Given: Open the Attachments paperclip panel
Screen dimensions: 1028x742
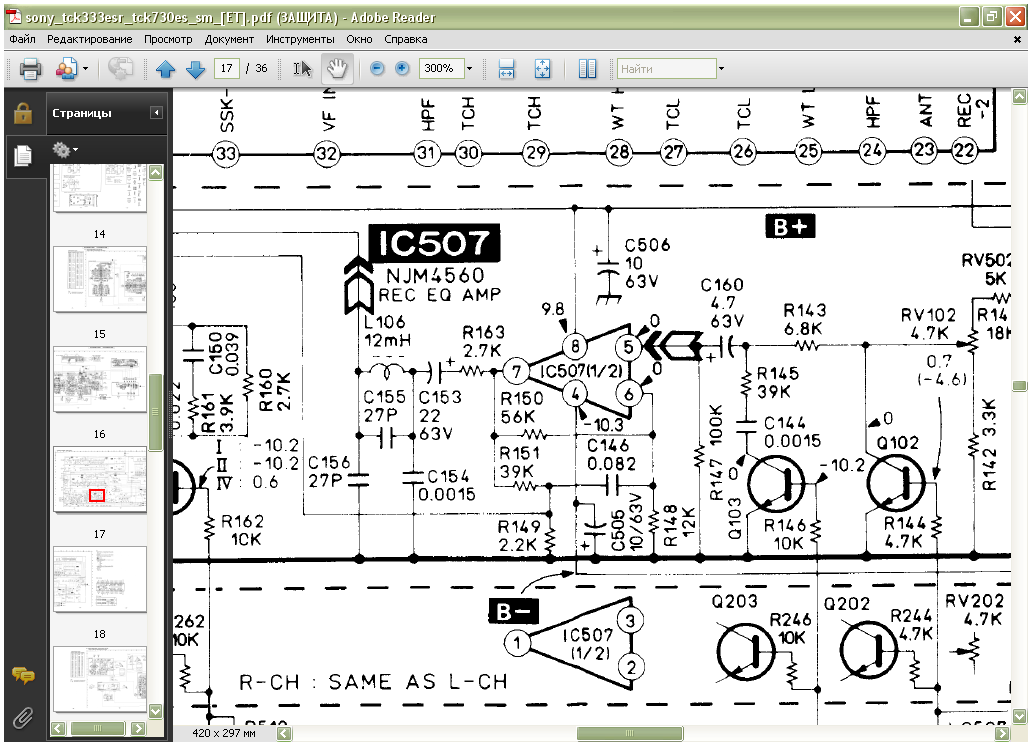Looking at the screenshot, I should [x=22, y=717].
